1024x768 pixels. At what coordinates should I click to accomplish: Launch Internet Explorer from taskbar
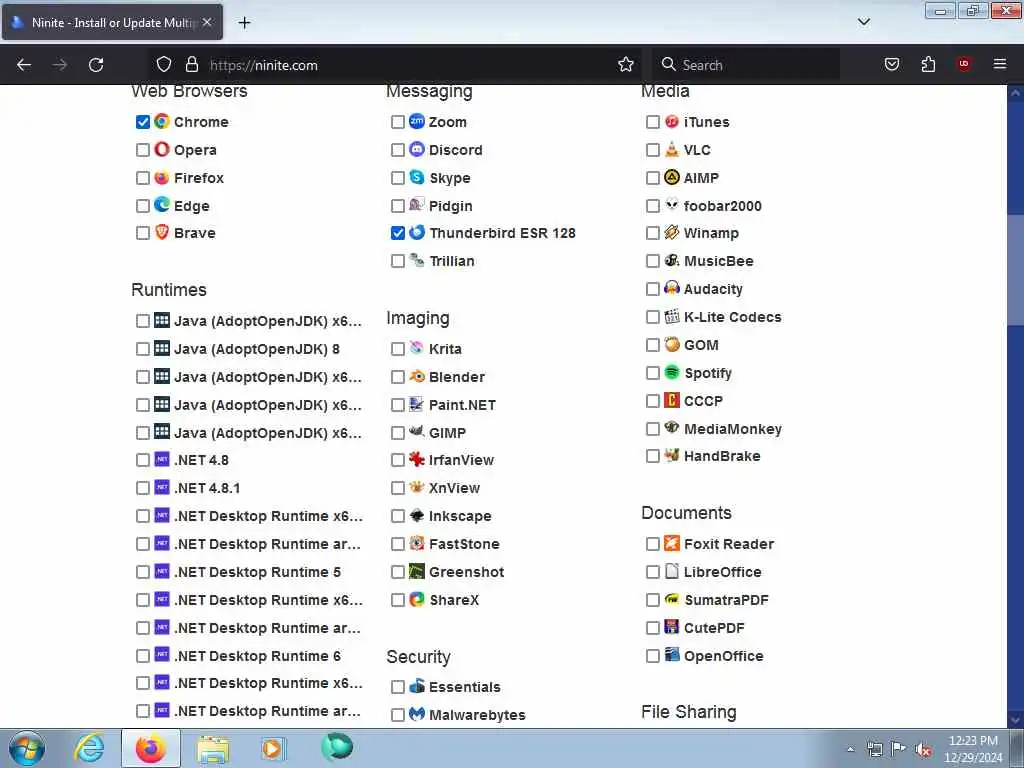tap(90, 748)
